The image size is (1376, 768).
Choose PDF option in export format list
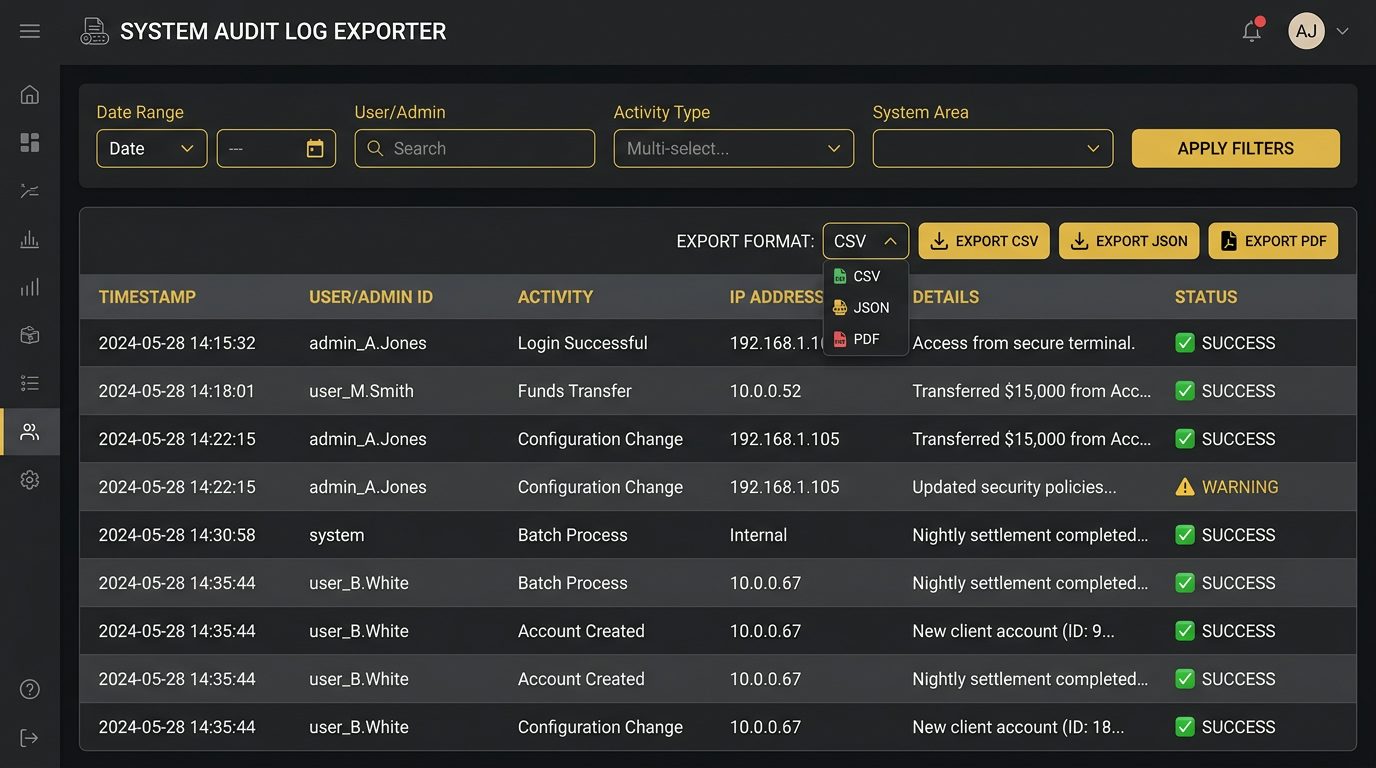[x=866, y=339]
